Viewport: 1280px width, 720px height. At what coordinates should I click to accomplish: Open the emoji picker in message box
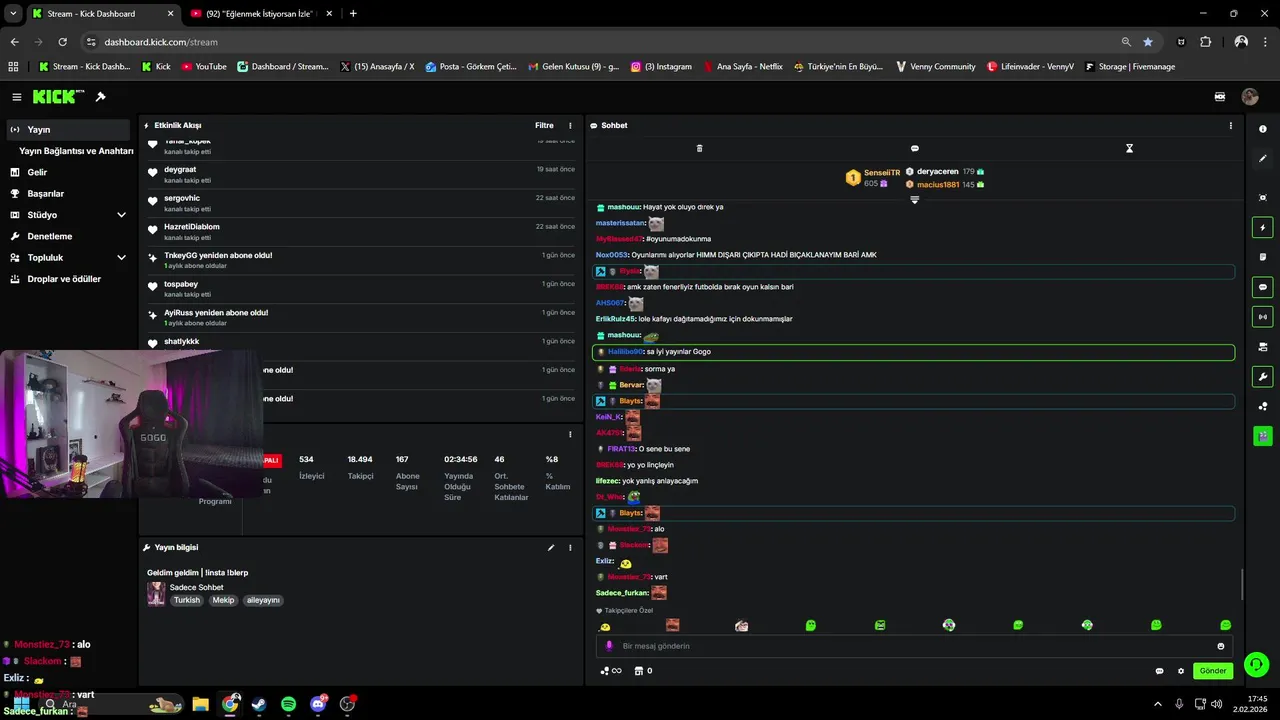tap(1221, 646)
